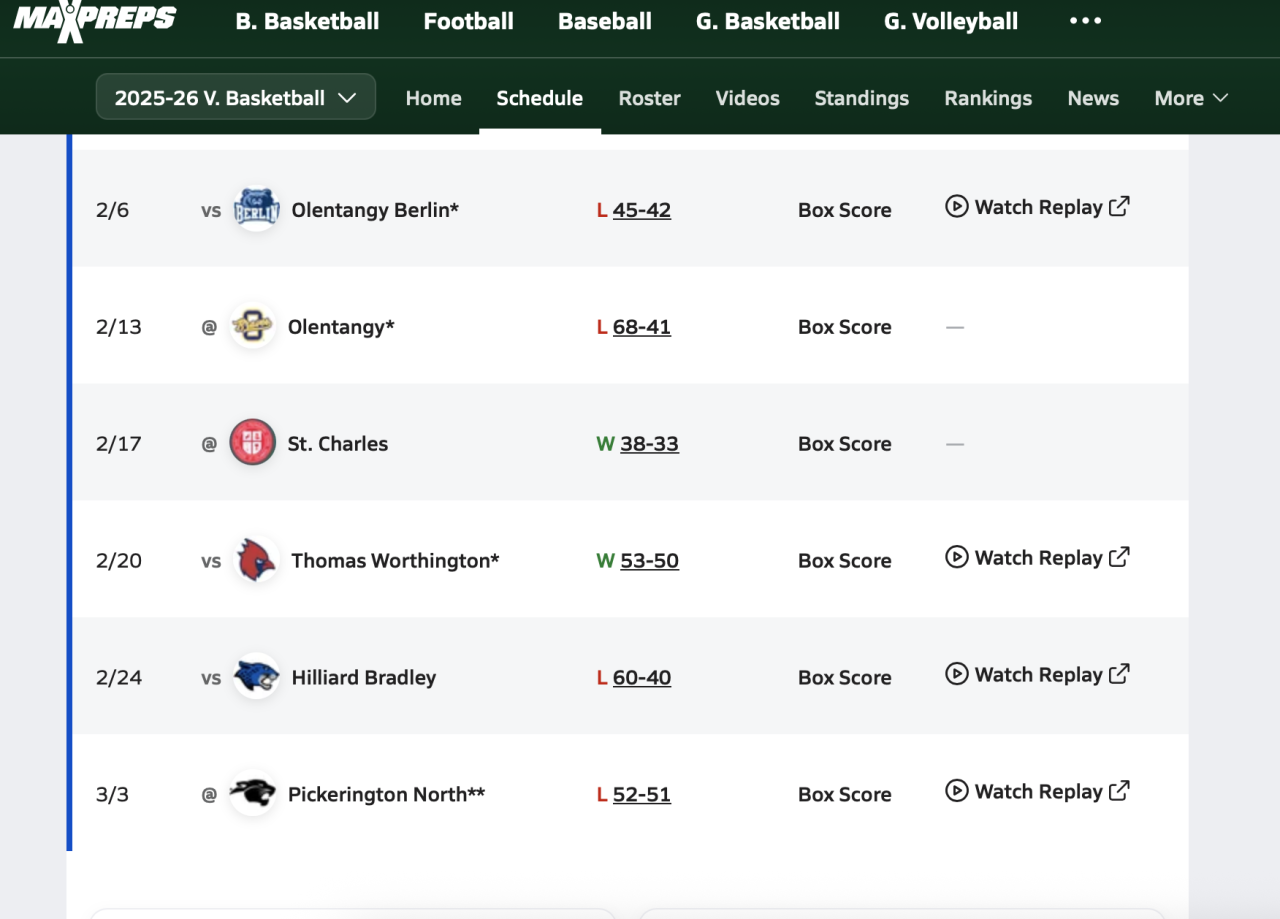The width and height of the screenshot is (1280, 919).
Task: Open the Hilliard Bradley team page link
Action: click(x=363, y=677)
